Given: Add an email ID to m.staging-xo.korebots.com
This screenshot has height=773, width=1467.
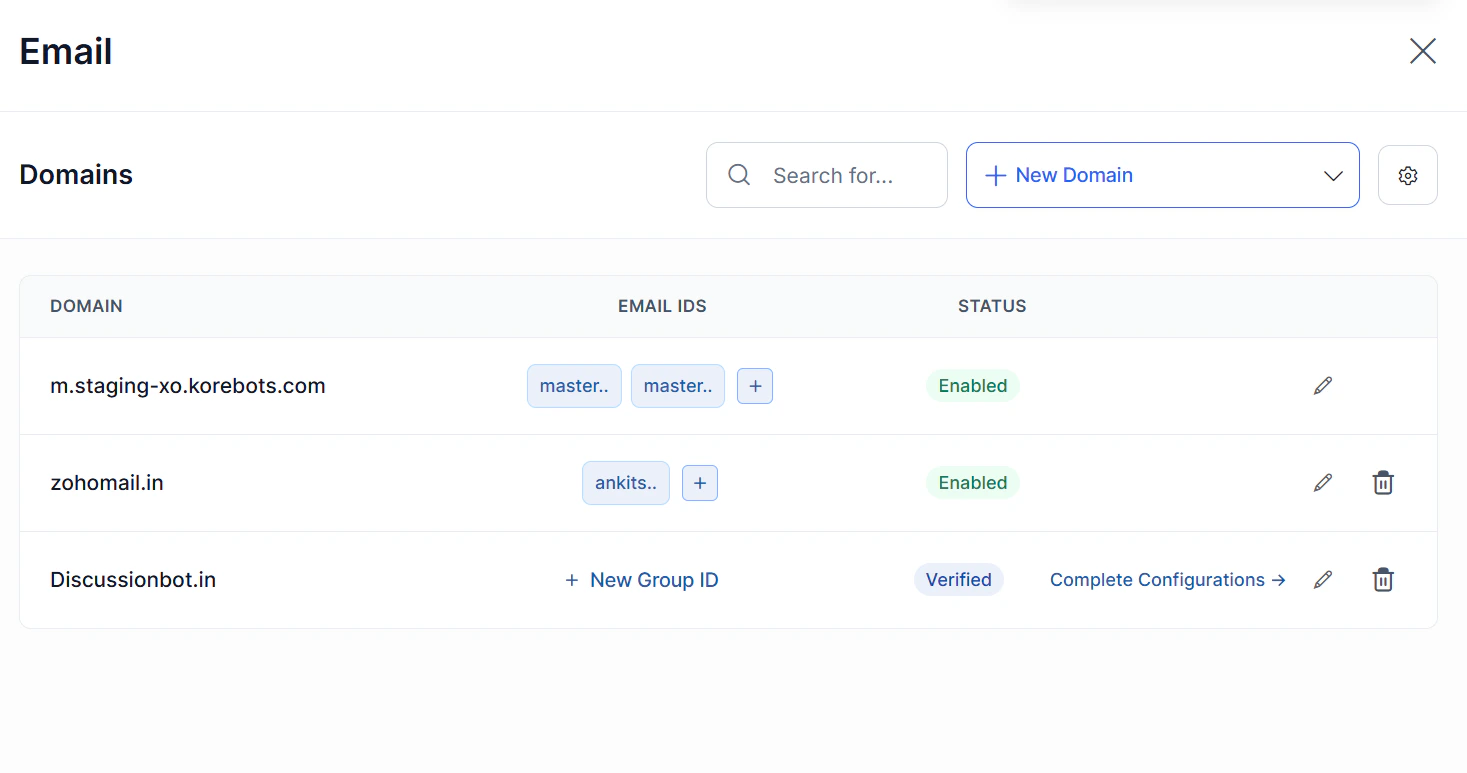Looking at the screenshot, I should (755, 386).
